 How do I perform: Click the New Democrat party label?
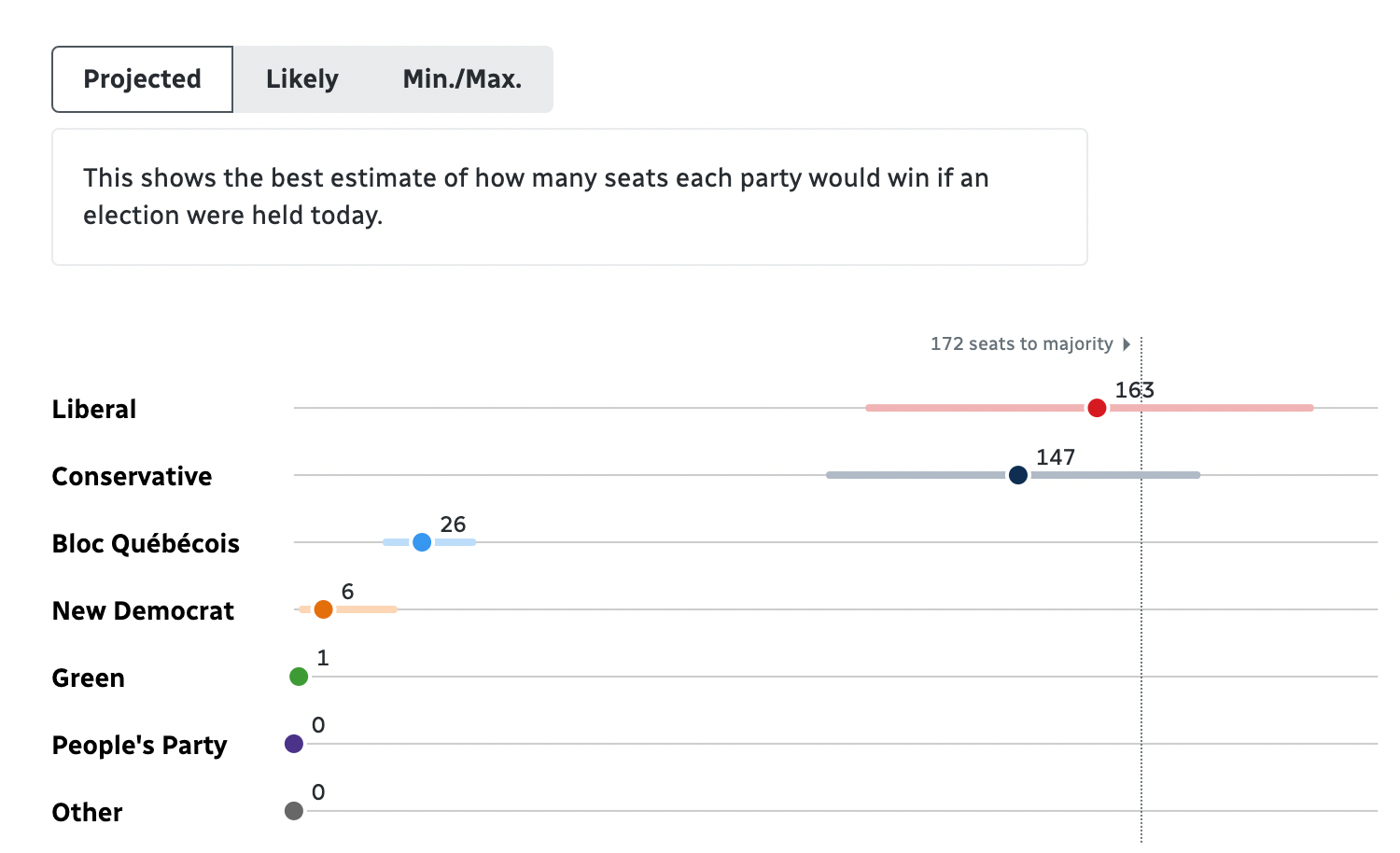(x=143, y=611)
